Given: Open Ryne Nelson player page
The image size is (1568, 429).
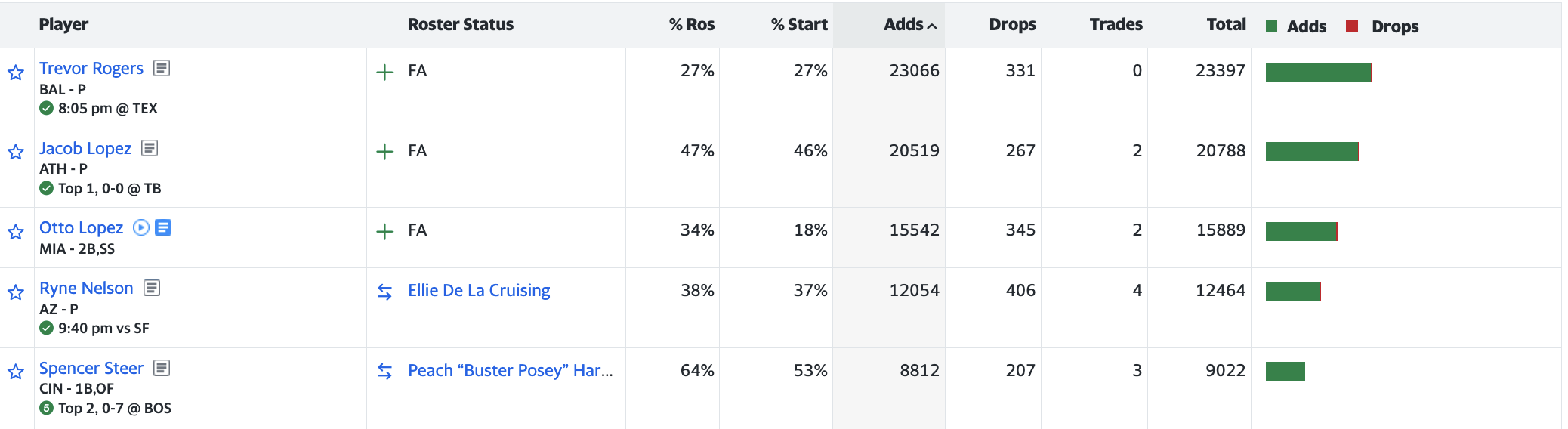Looking at the screenshot, I should point(86,288).
